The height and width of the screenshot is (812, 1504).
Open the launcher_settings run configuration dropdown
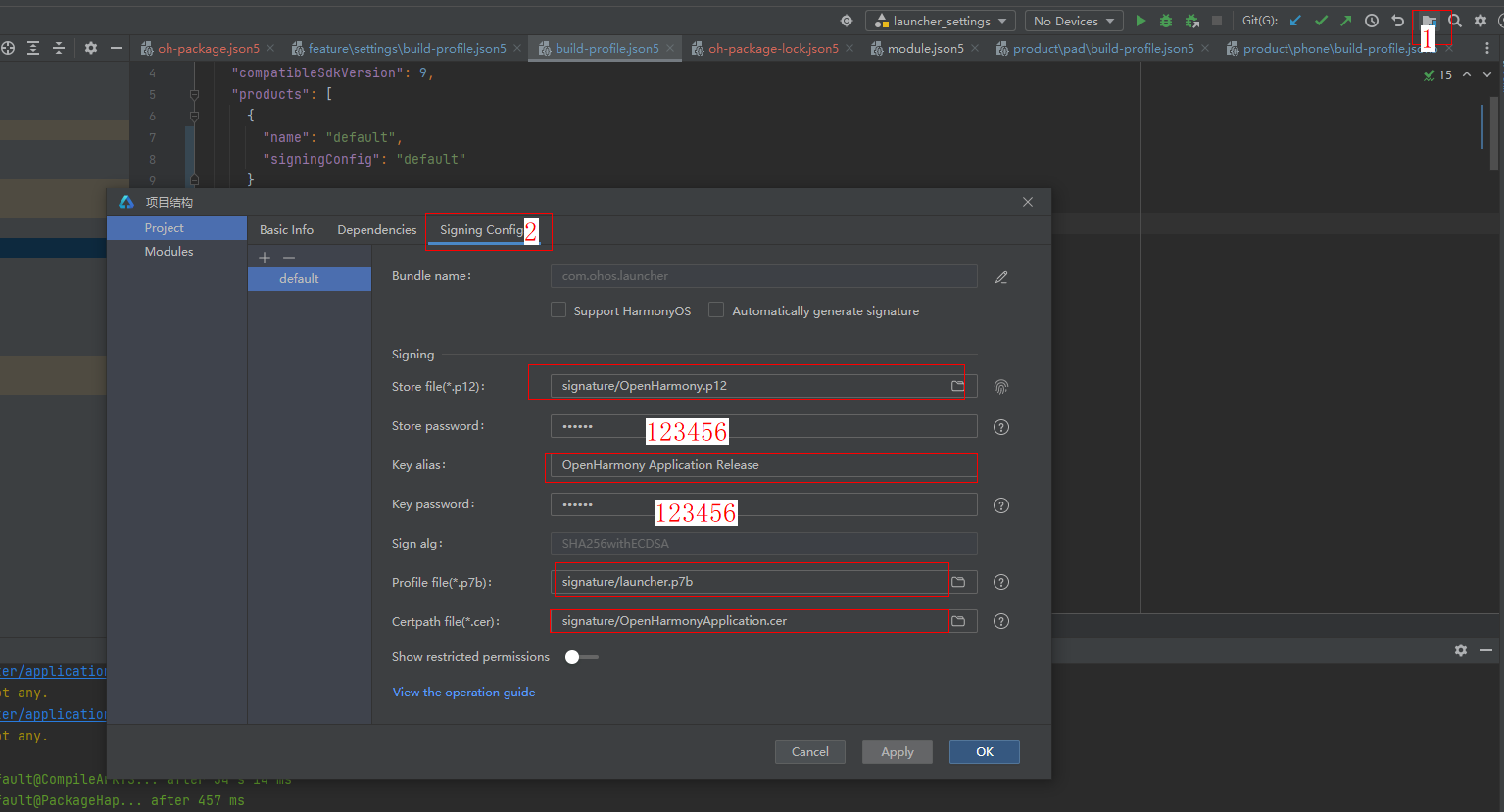point(940,21)
